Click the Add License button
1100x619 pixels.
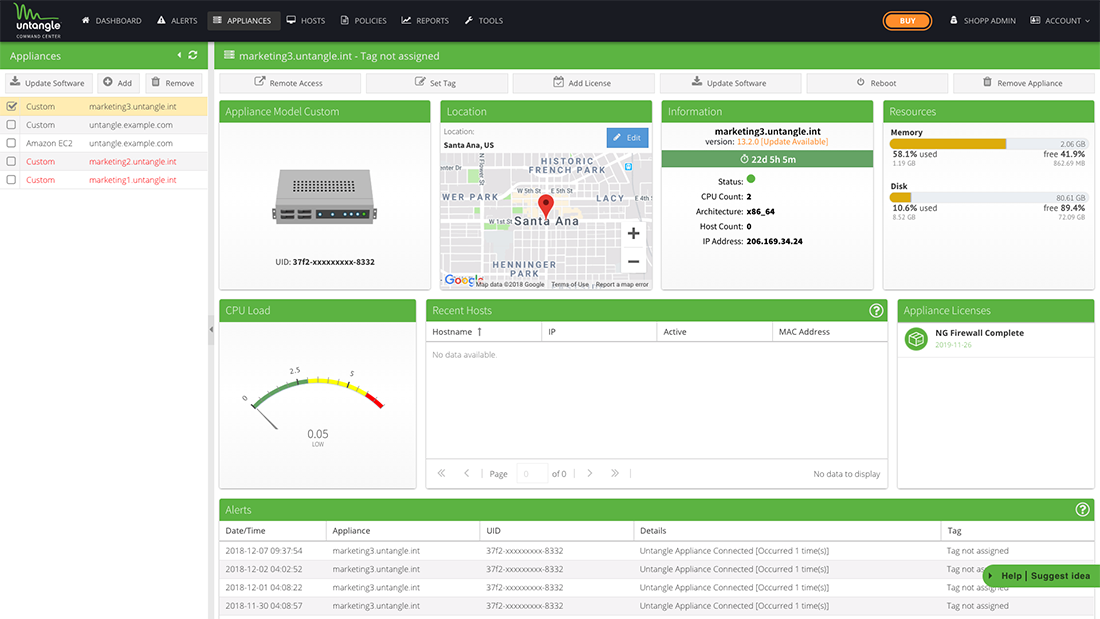[x=583, y=83]
